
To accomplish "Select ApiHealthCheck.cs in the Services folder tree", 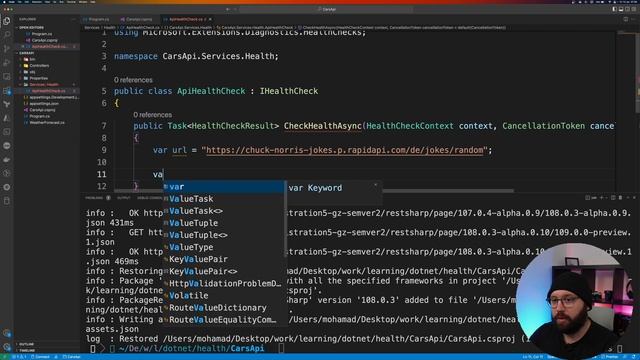I will (48, 91).
